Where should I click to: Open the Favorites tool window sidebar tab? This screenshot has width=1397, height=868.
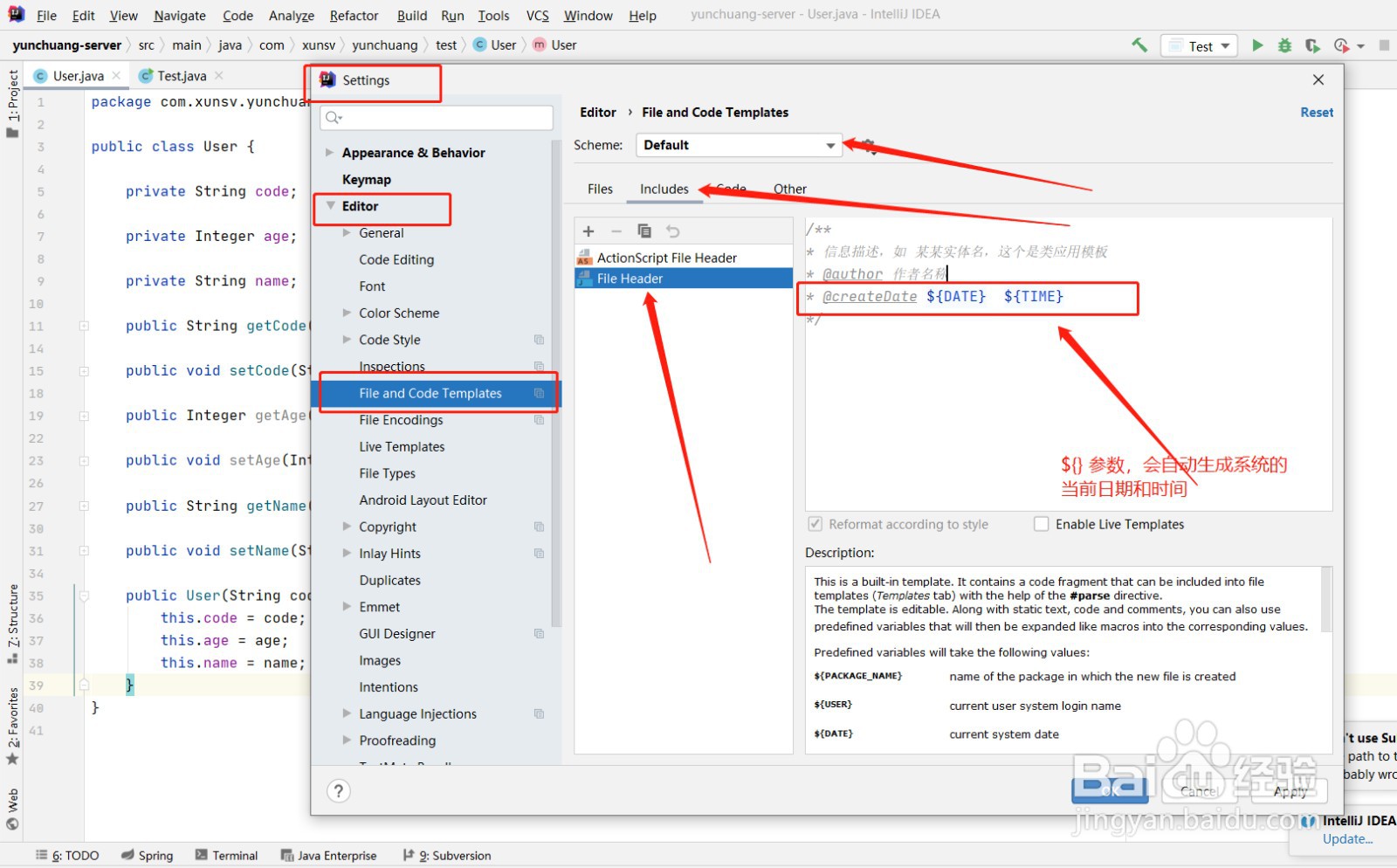click(x=12, y=727)
